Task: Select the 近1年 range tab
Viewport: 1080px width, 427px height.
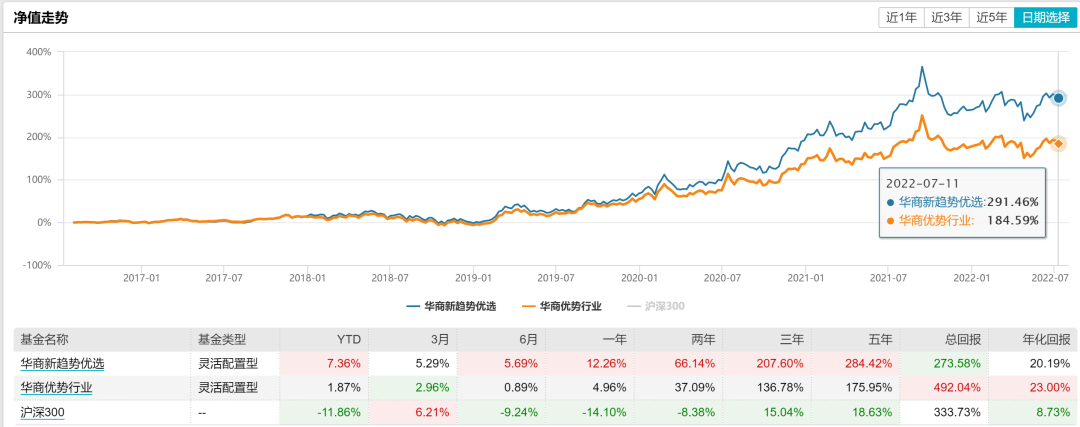Action: tap(901, 18)
